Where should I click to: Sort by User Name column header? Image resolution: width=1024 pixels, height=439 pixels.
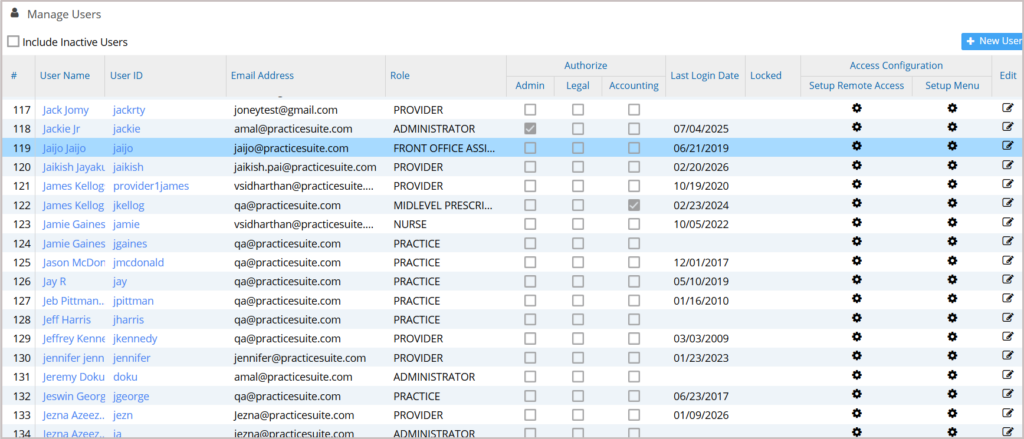(x=65, y=75)
